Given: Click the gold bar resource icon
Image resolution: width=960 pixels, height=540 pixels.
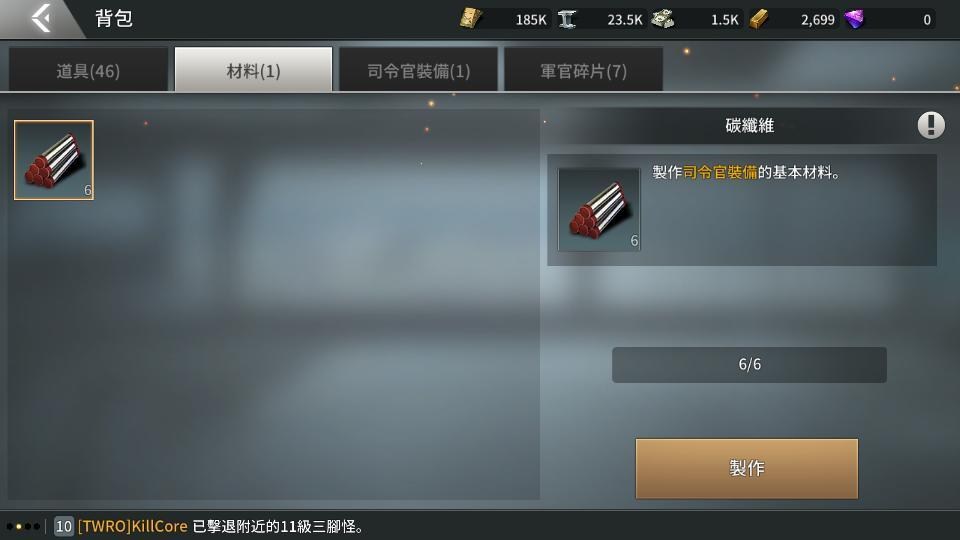Looking at the screenshot, I should [x=759, y=19].
